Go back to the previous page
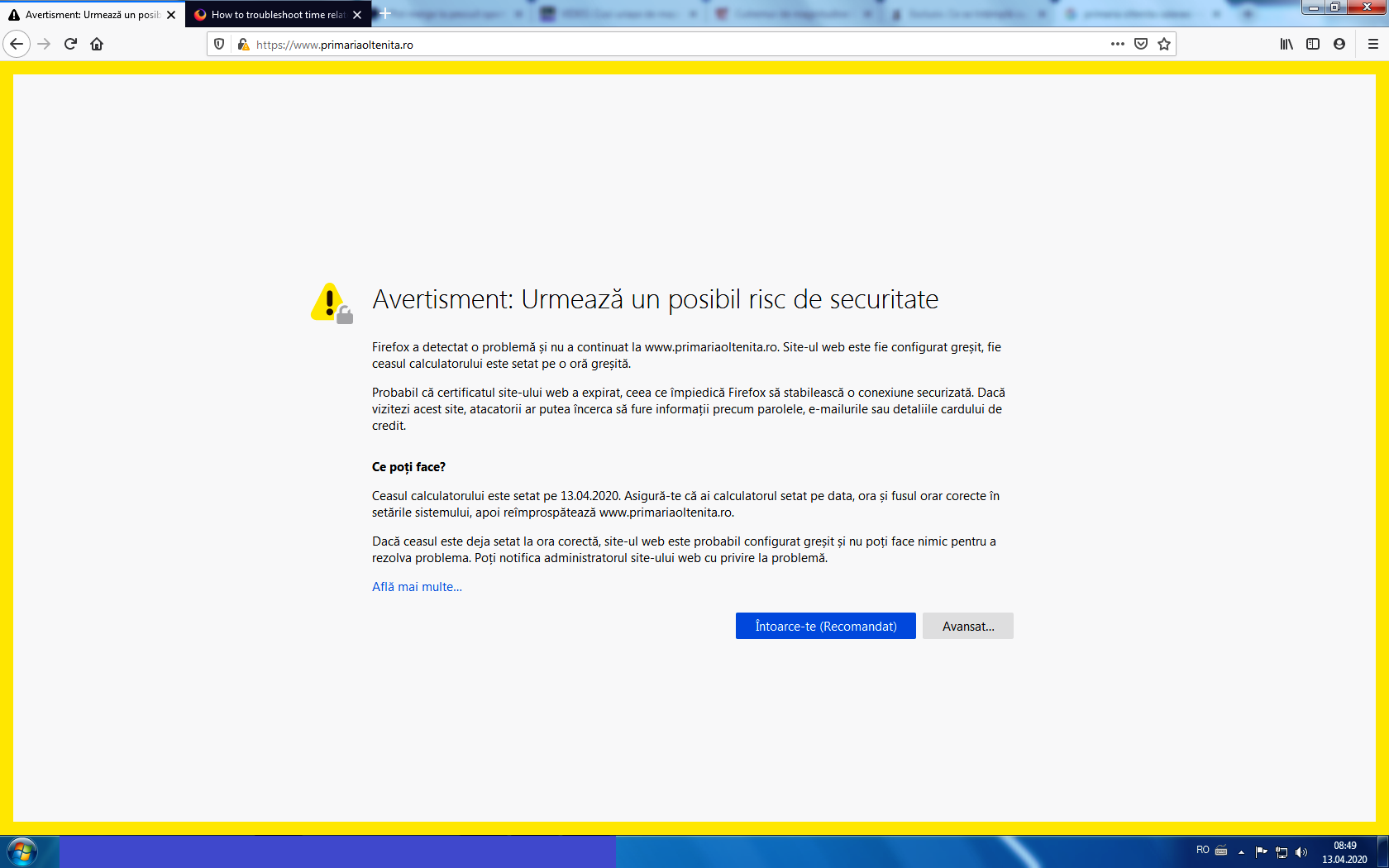The image size is (1389, 868). point(17,44)
